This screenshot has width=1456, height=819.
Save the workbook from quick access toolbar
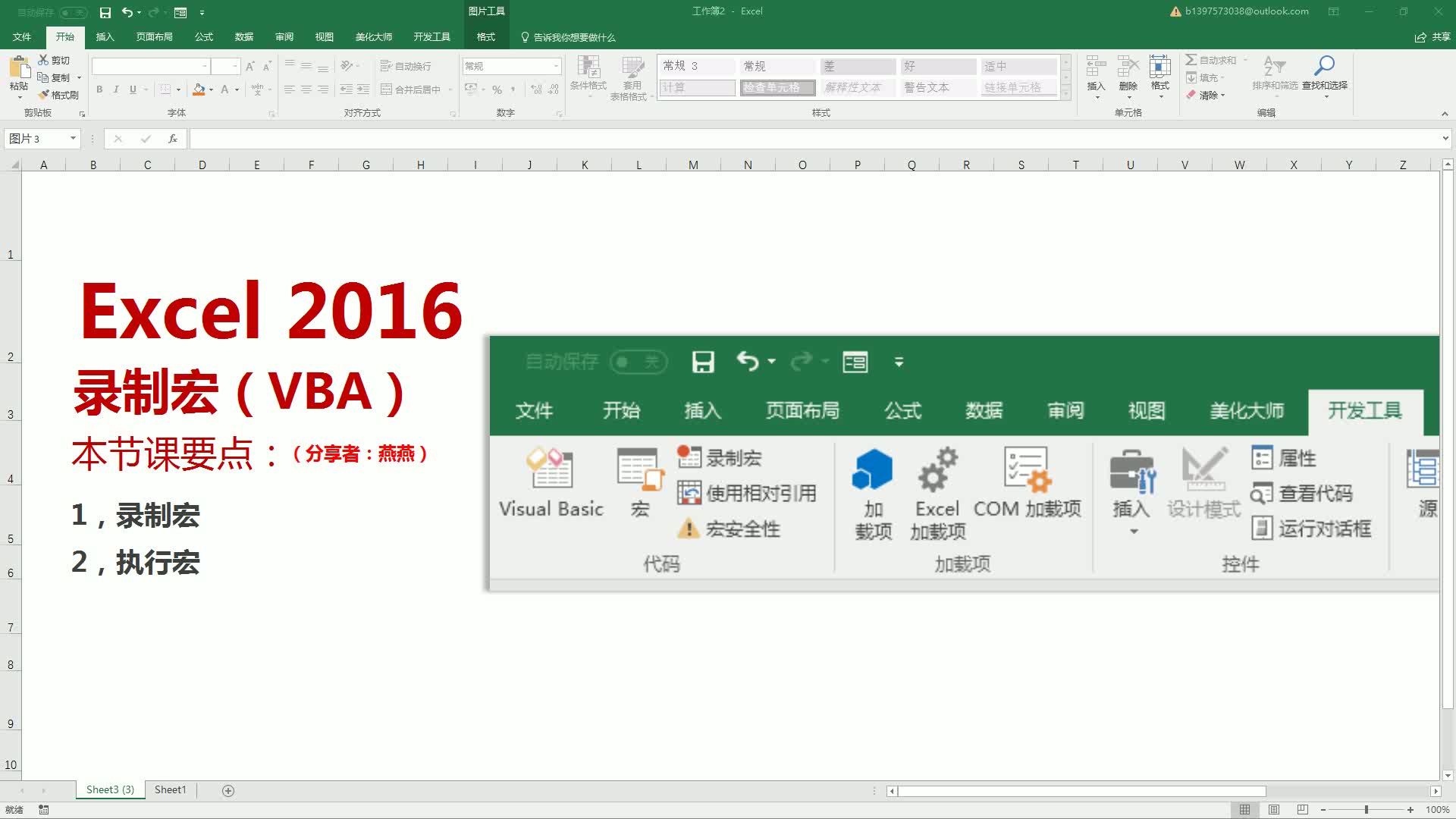[x=105, y=12]
